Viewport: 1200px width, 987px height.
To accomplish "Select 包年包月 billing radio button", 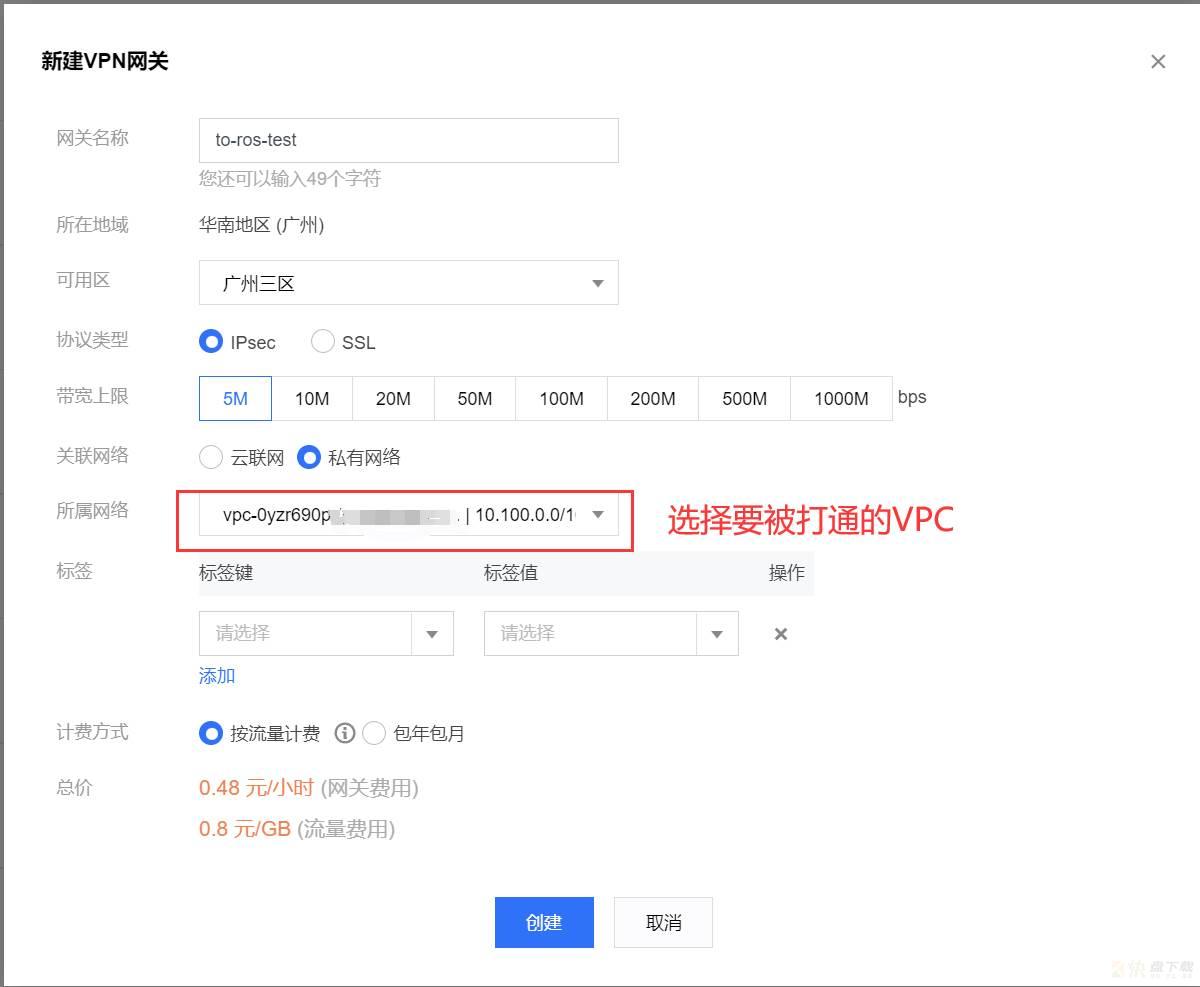I will (x=373, y=734).
